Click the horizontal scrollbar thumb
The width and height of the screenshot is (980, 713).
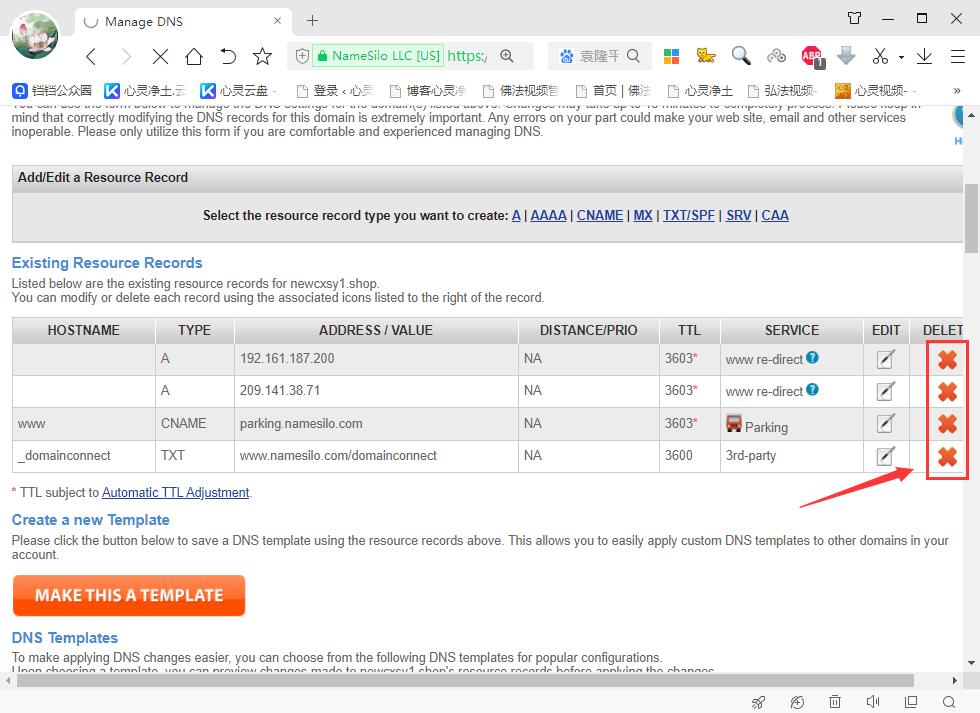click(x=465, y=680)
